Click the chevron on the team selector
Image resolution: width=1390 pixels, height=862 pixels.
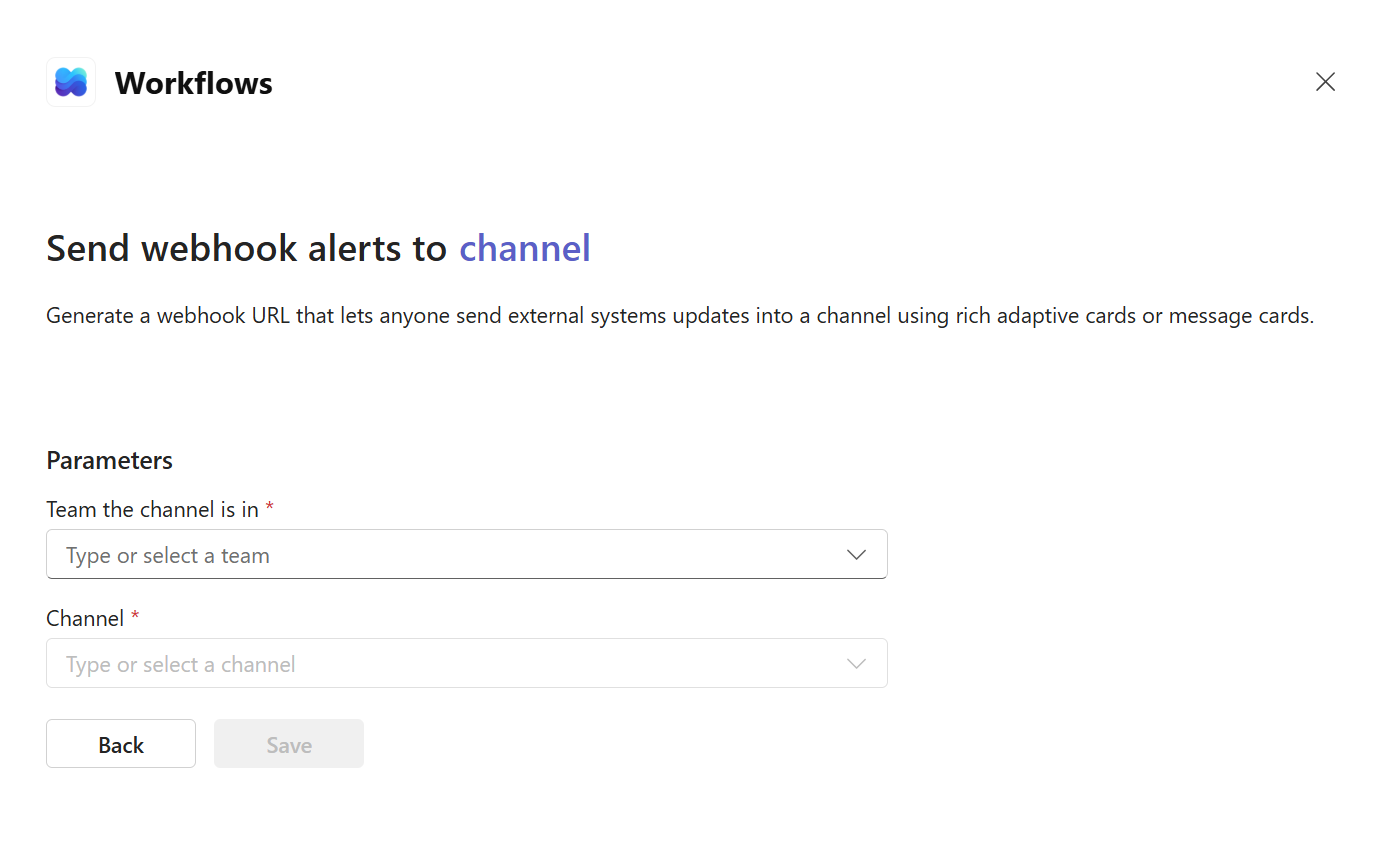pos(856,554)
